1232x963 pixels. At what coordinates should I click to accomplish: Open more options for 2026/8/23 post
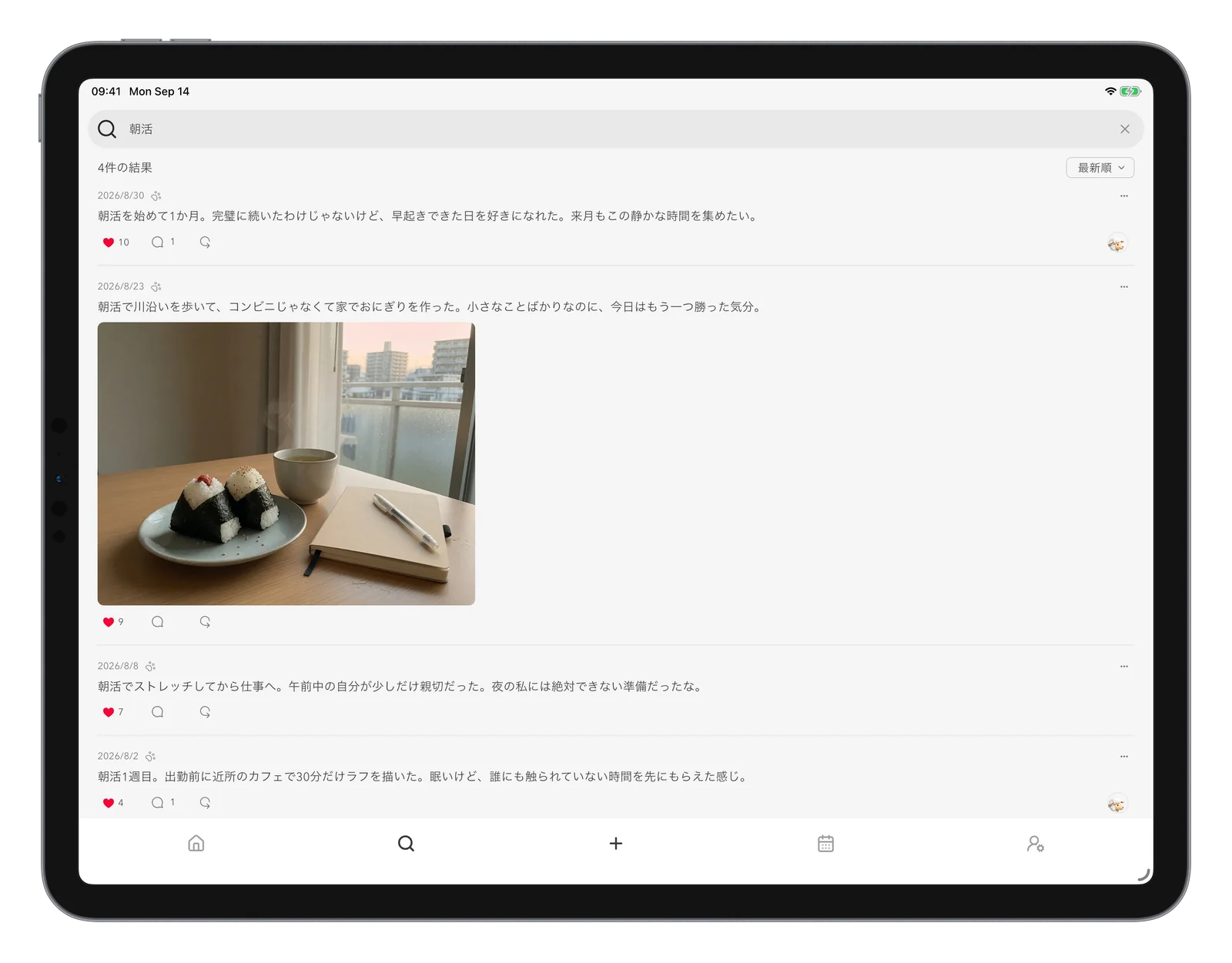[1124, 287]
